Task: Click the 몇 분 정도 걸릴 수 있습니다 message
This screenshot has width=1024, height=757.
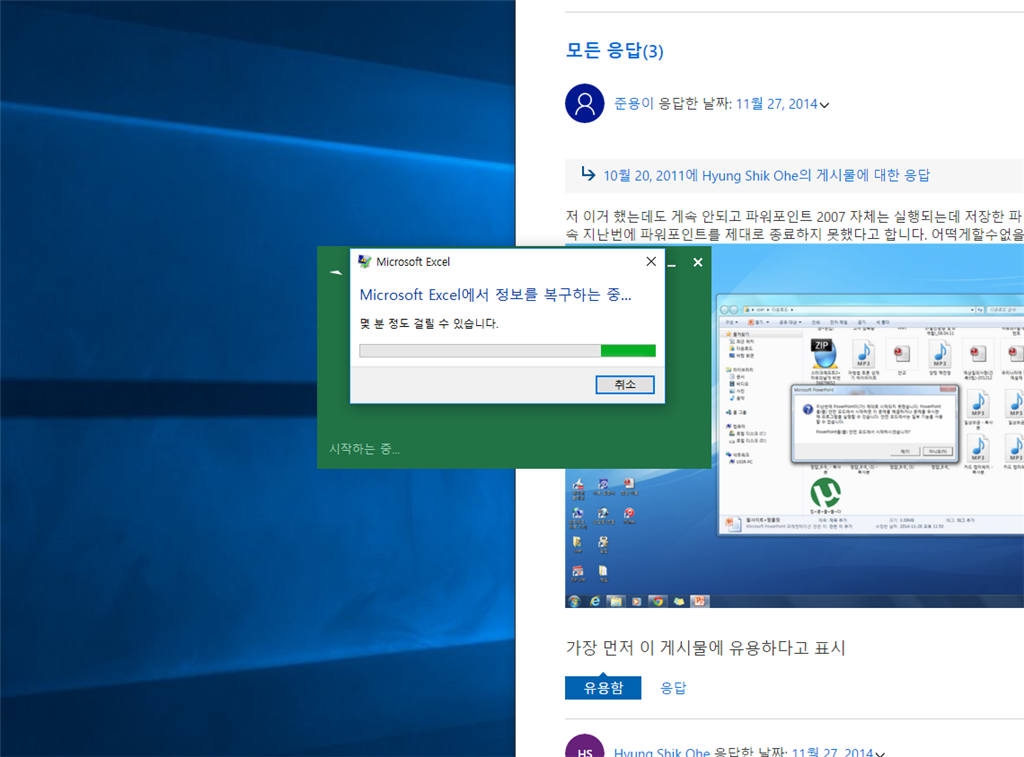Action: pyautogui.click(x=429, y=323)
